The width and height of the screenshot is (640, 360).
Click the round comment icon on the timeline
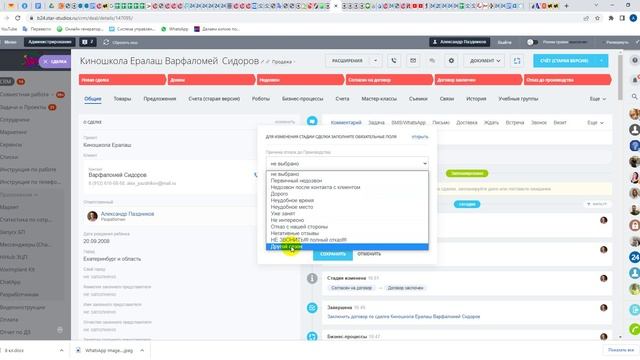click(312, 121)
